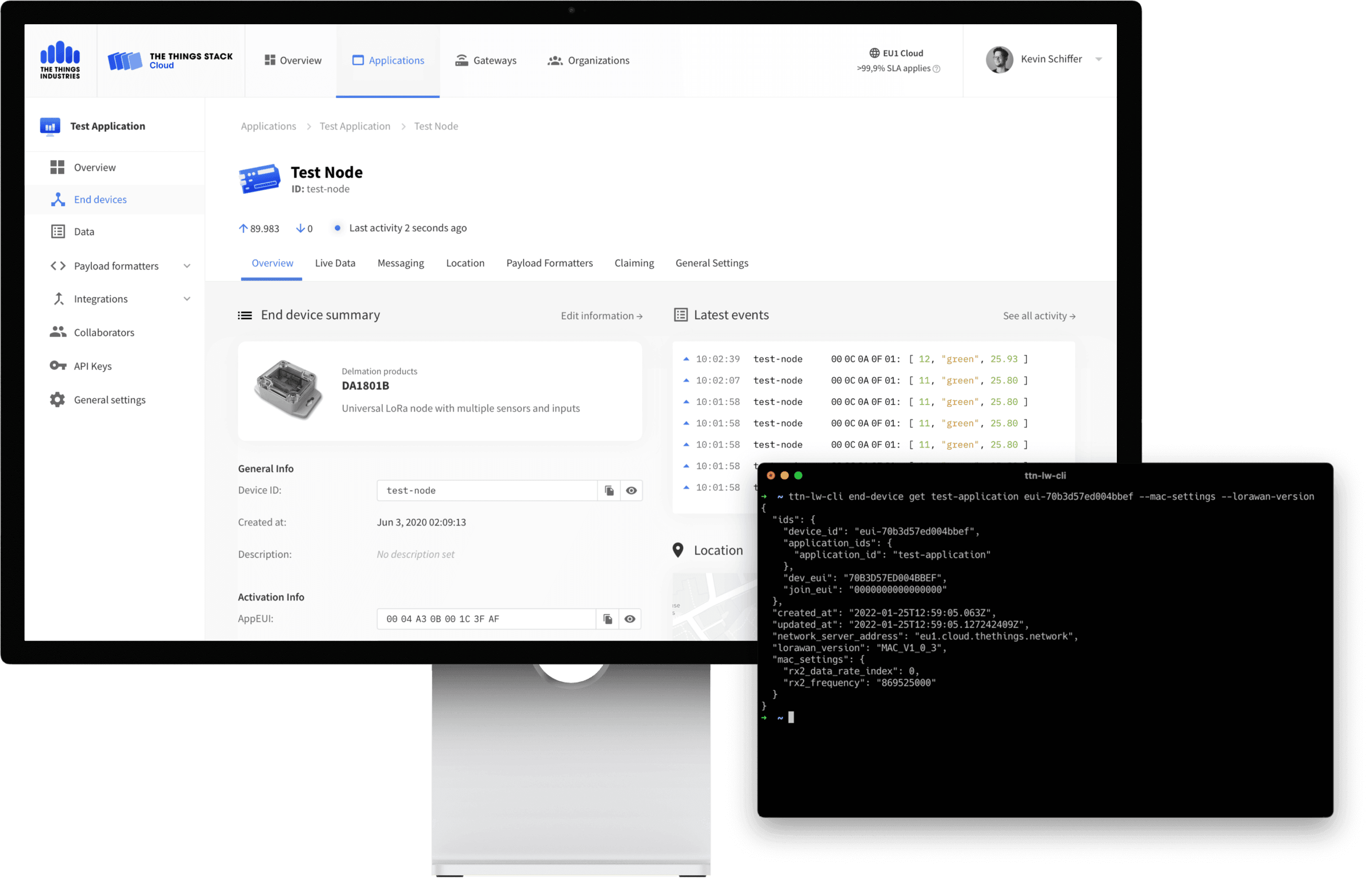
Task: Click the AppEUI field
Action: 486,619
